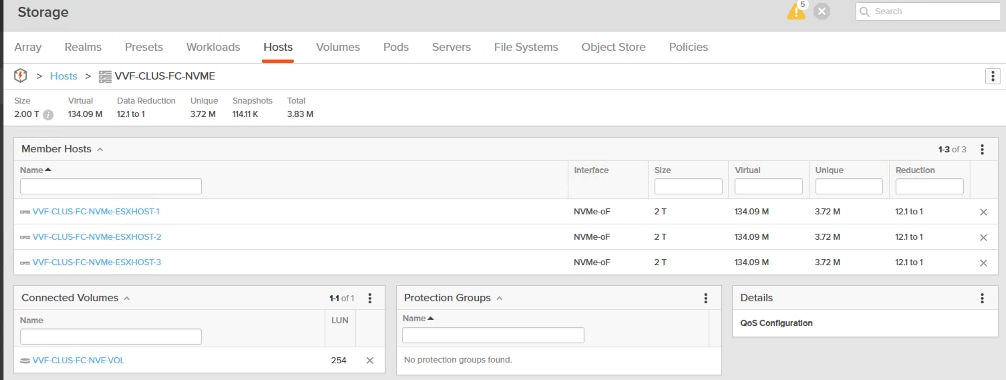The height and width of the screenshot is (380, 1006).
Task: Open Member Hosts panel options menu
Action: coord(982,150)
